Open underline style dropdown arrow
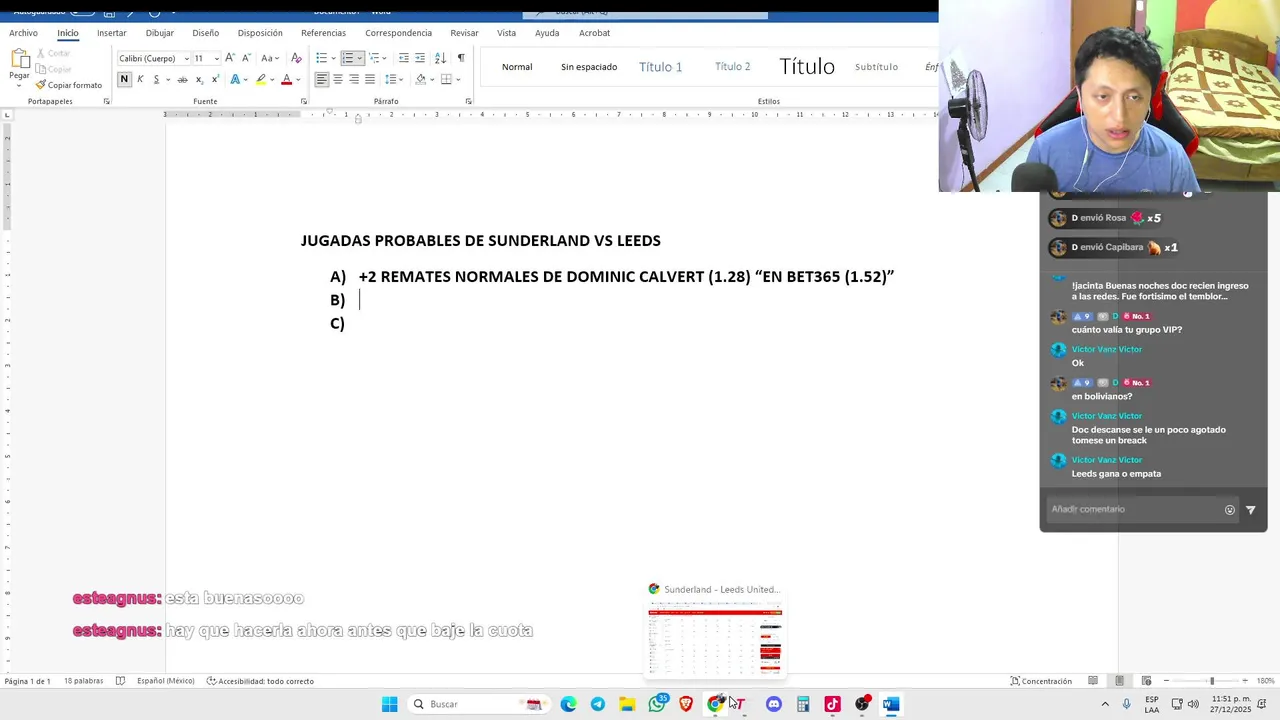The image size is (1280, 720). click(168, 79)
